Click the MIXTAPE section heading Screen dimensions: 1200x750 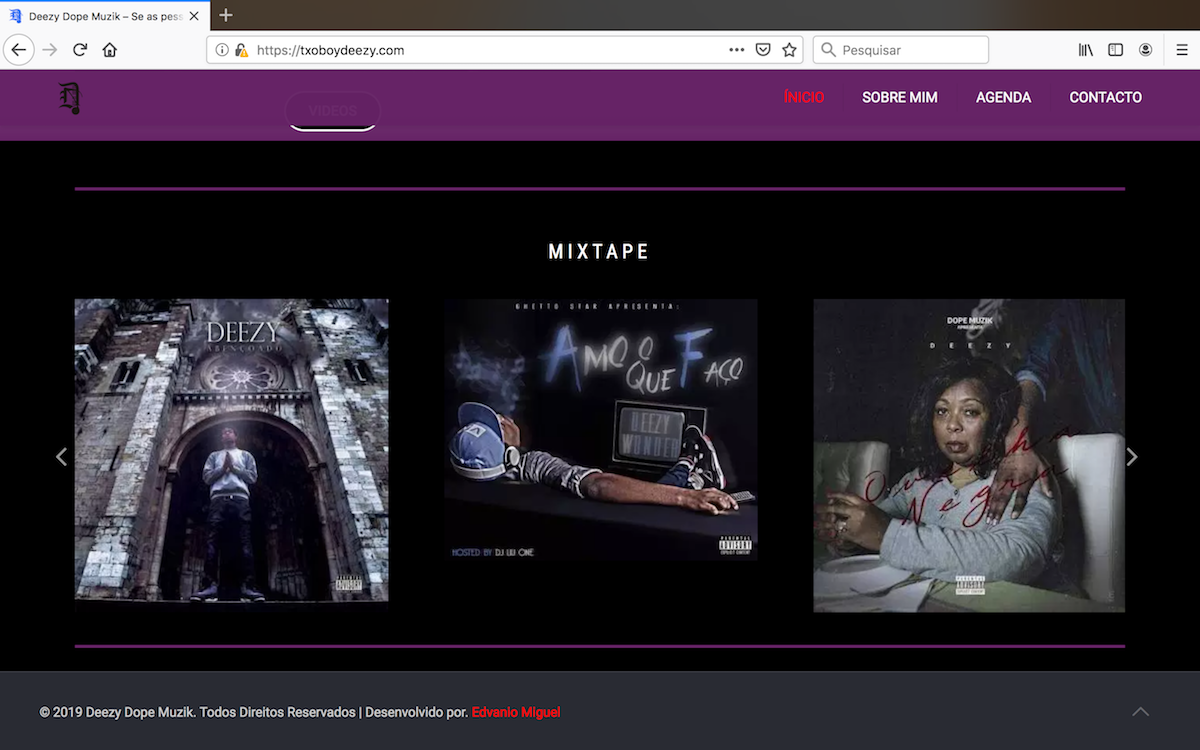pos(599,252)
